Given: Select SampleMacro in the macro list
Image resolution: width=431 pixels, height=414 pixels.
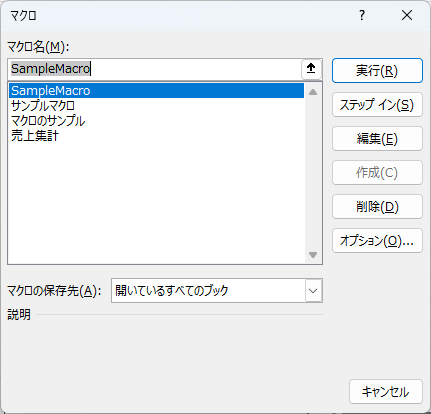Looking at the screenshot, I should coord(156,91).
